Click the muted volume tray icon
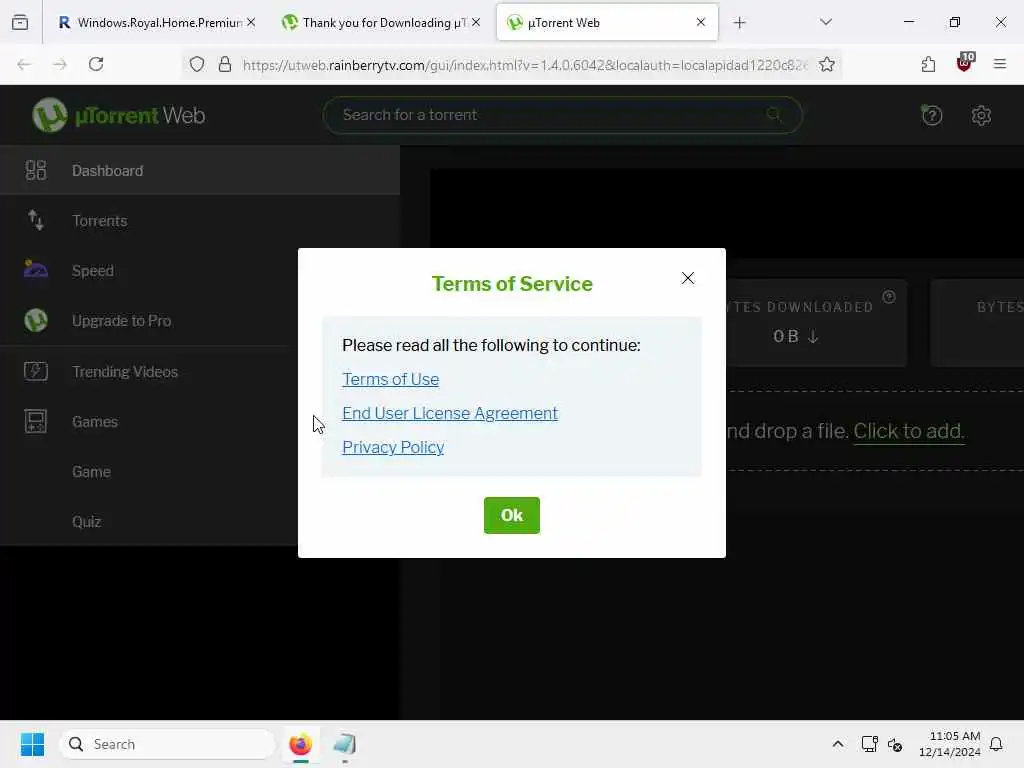The image size is (1024, 768). (x=895, y=744)
